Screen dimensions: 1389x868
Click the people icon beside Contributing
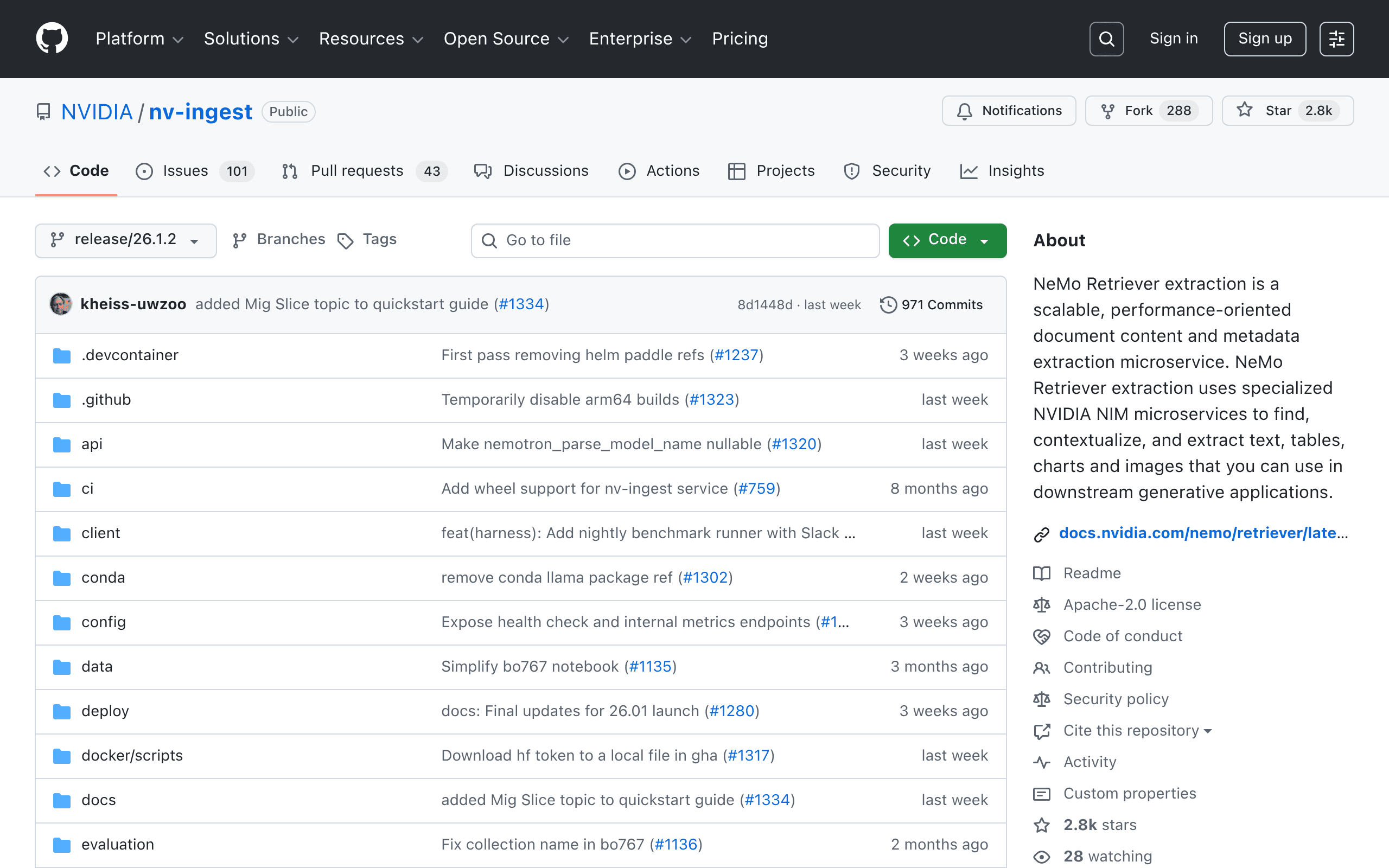click(x=1042, y=668)
